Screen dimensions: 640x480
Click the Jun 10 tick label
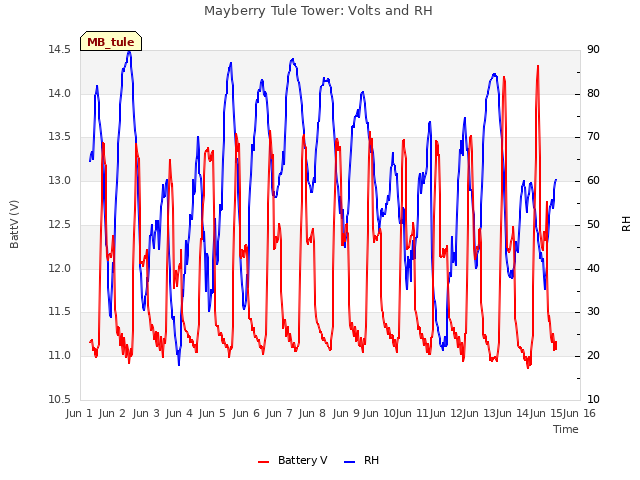[x=379, y=413]
